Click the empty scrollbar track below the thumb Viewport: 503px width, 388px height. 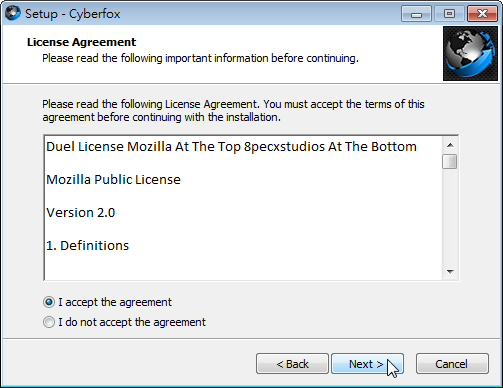click(x=450, y=217)
